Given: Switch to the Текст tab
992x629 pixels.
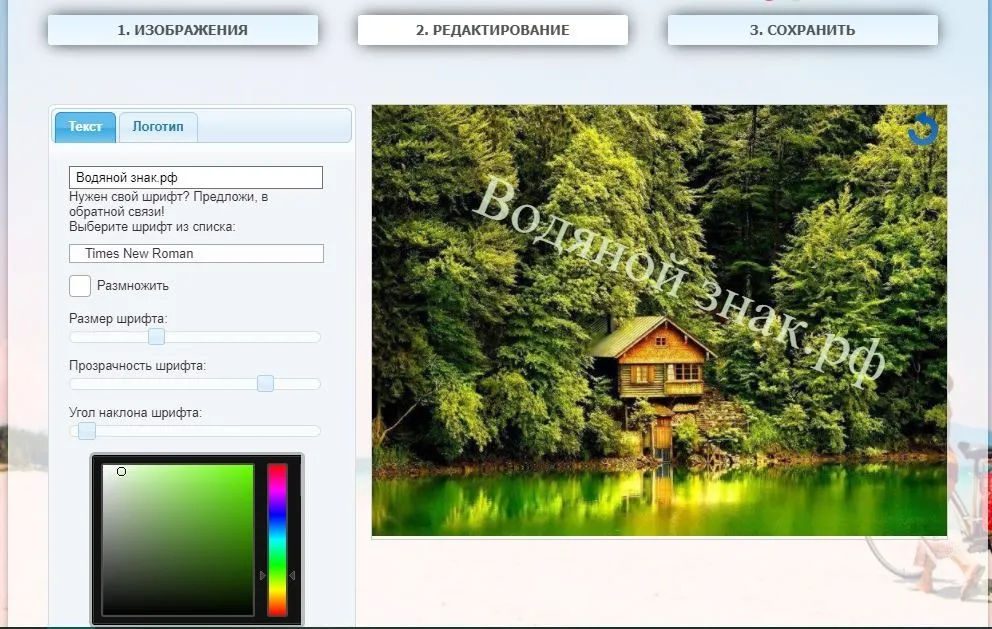Looking at the screenshot, I should 85,127.
